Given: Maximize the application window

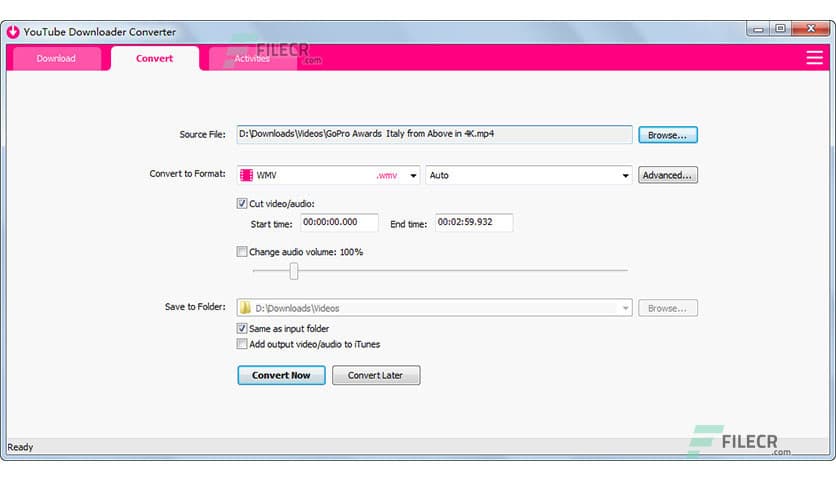Looking at the screenshot, I should pos(780,29).
